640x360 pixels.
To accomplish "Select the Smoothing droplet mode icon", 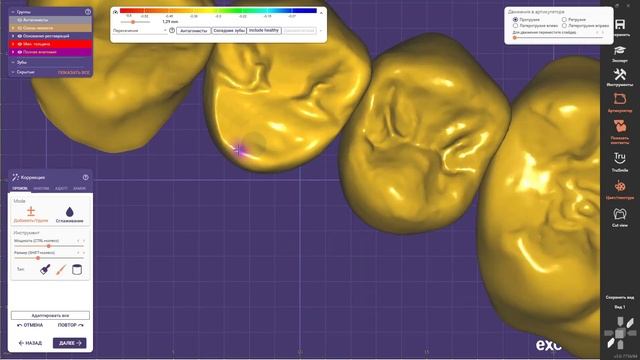I will pos(69,211).
